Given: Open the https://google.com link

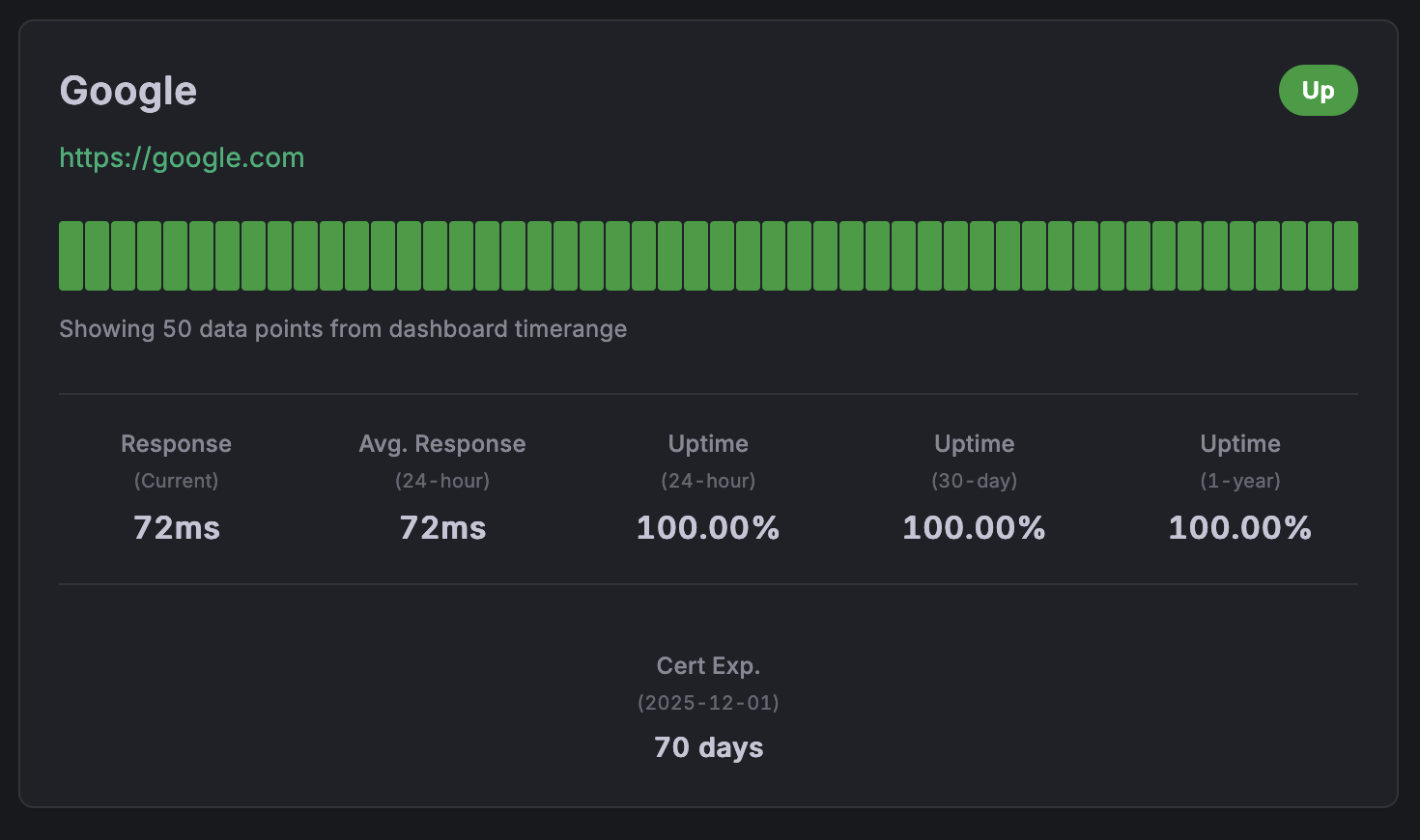Looking at the screenshot, I should (x=182, y=157).
